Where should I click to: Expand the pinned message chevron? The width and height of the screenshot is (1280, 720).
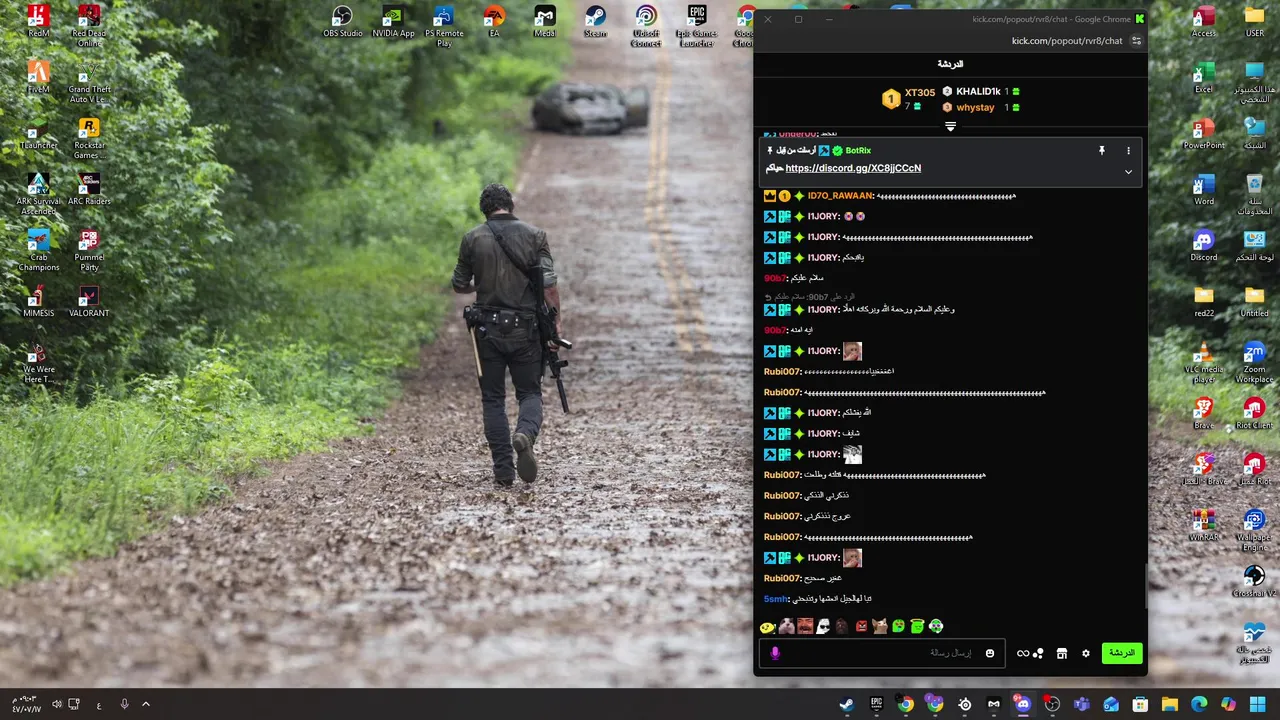tap(1128, 171)
